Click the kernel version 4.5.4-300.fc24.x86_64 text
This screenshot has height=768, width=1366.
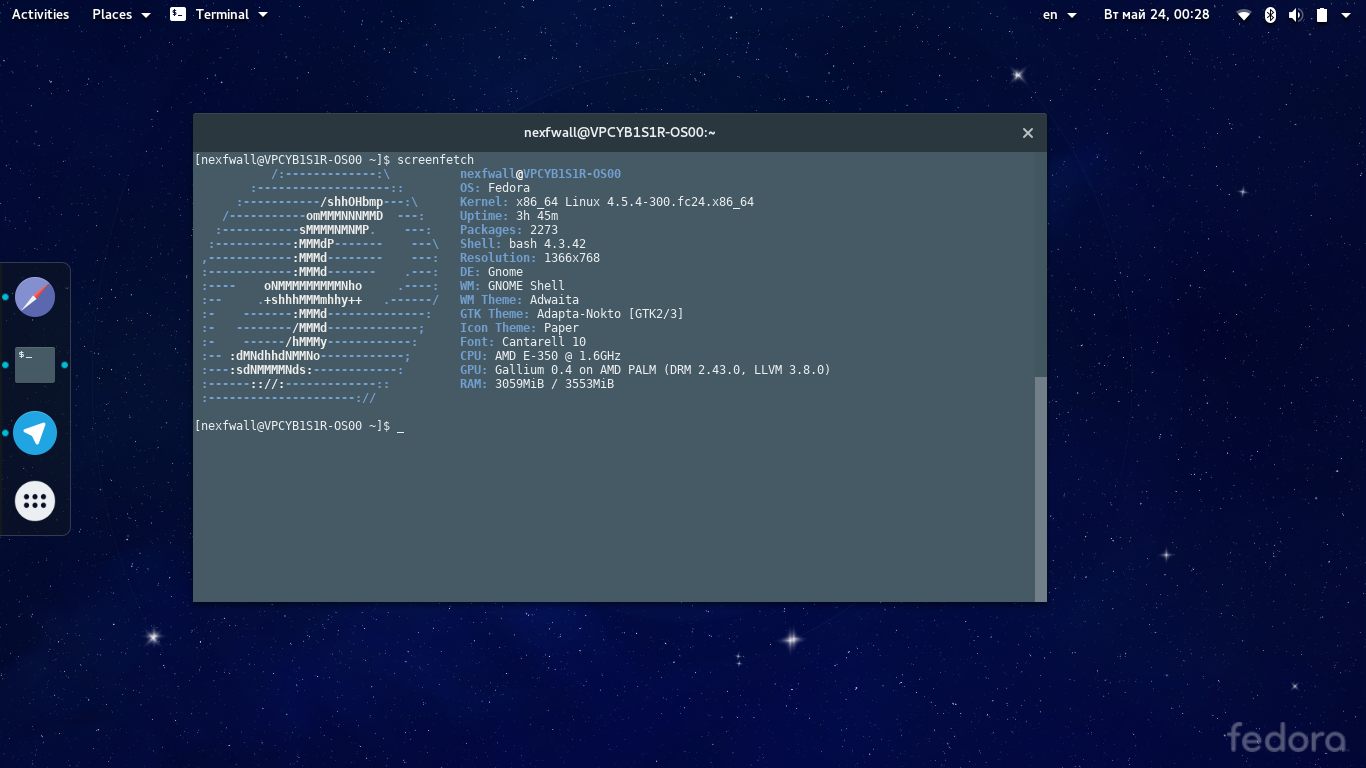click(680, 202)
